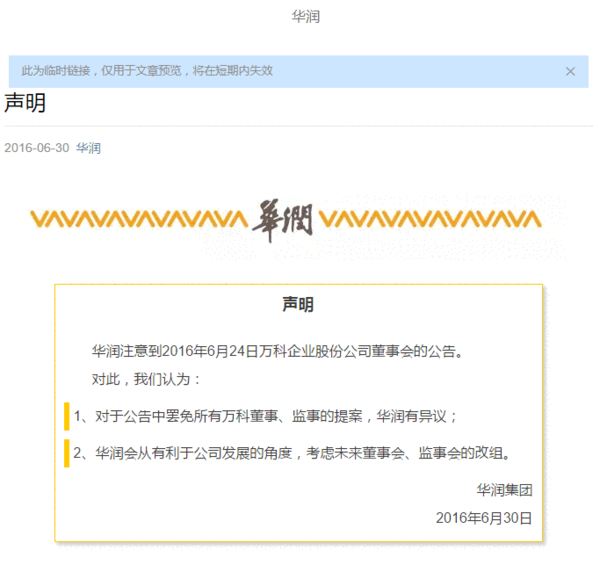Click the sentence about the 2016年6月24日 Vanke board announcement
Viewport: 600px width, 572px height.
tap(277, 351)
